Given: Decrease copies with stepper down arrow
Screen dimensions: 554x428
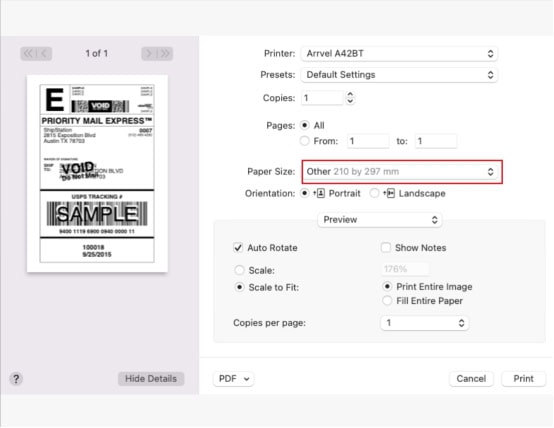Looking at the screenshot, I should 350,101.
